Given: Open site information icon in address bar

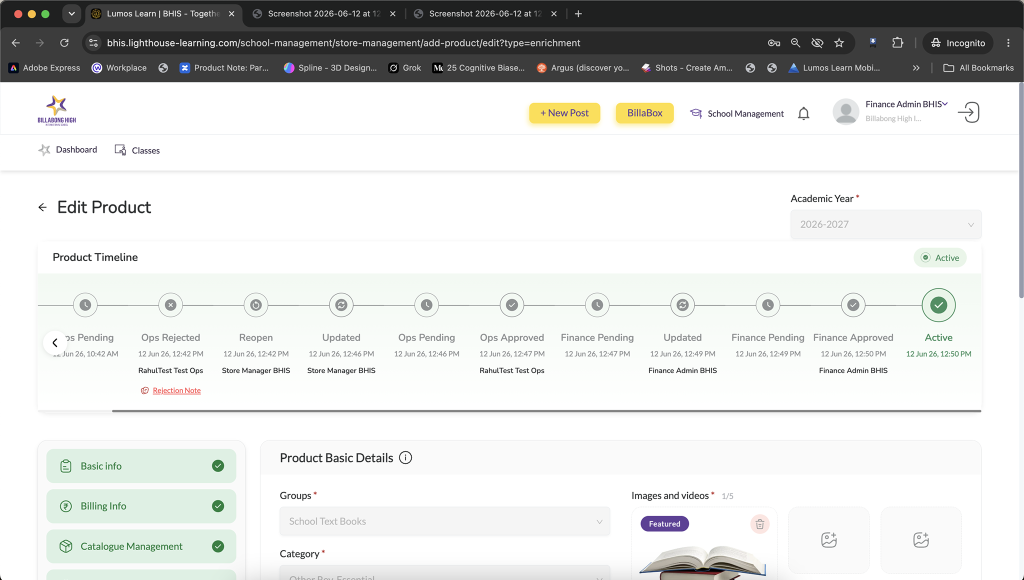Looking at the screenshot, I should tap(93, 43).
